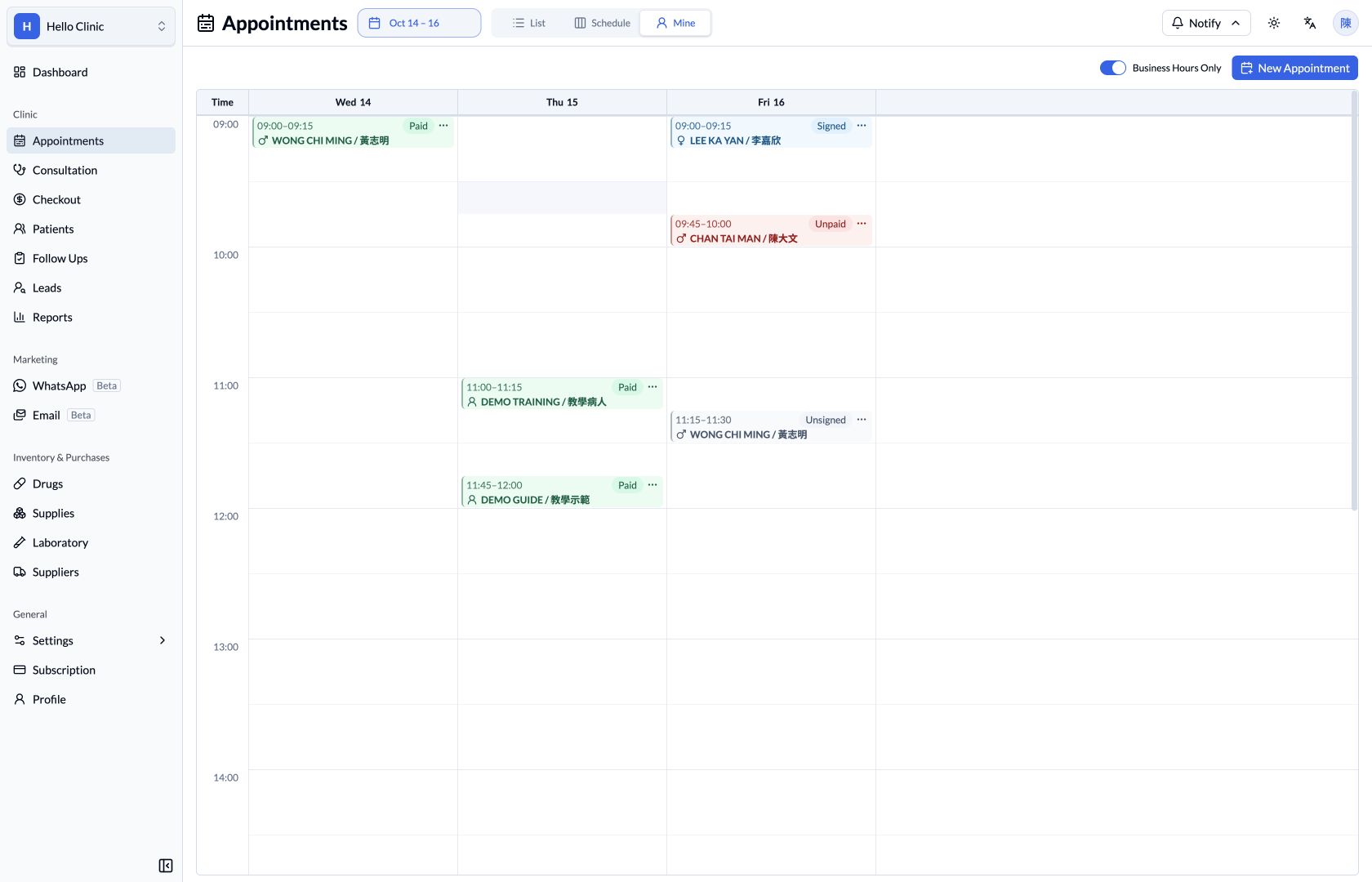This screenshot has width=1372, height=882.
Task: Toggle Business Hours Only switch
Action: click(x=1113, y=68)
